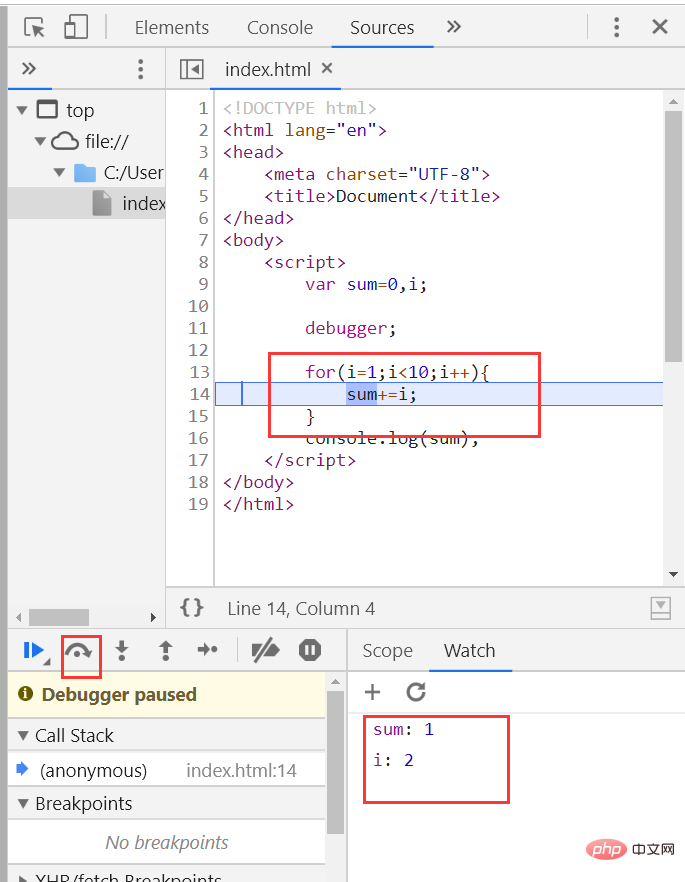
Task: Click the coverage drawer icon in editor status bar
Action: (660, 609)
